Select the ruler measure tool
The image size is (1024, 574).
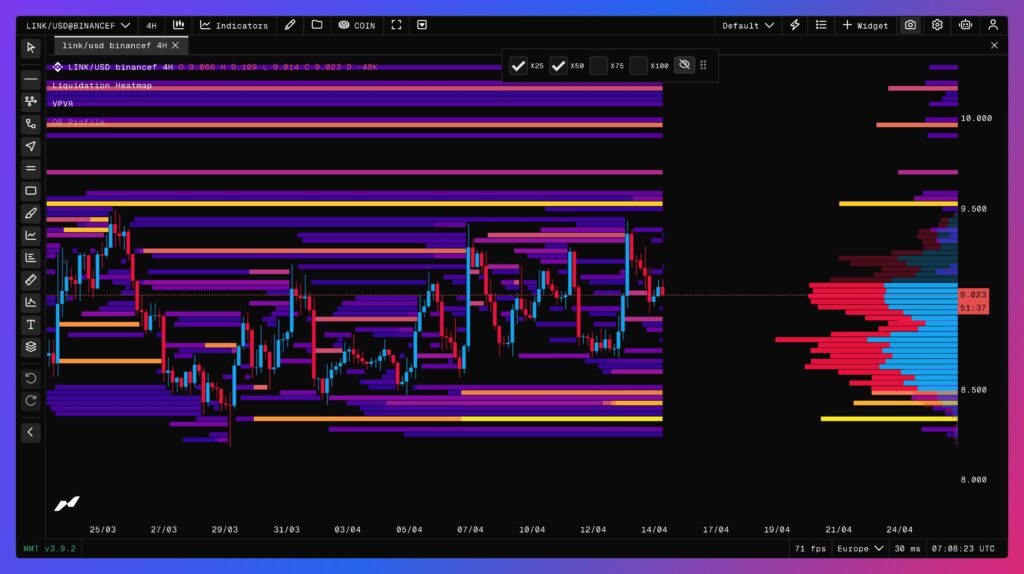31,280
